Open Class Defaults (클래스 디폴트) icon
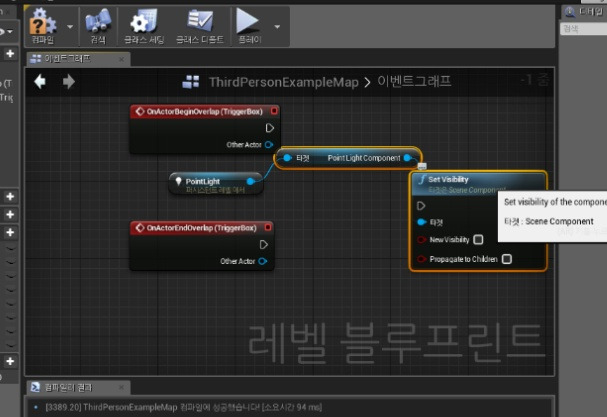The height and width of the screenshot is (417, 607). 200,26
